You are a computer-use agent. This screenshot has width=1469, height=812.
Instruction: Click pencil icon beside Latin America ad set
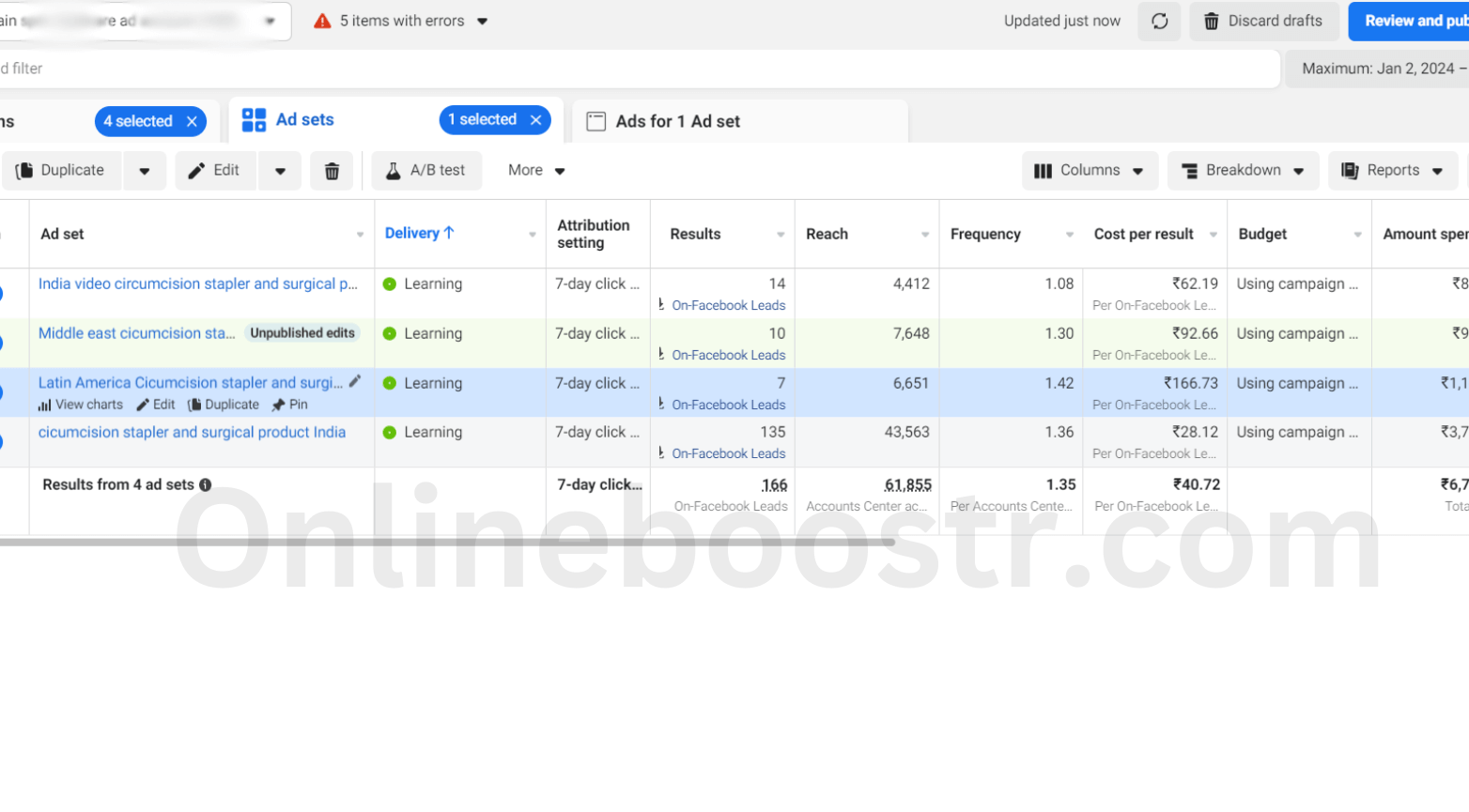tap(355, 381)
